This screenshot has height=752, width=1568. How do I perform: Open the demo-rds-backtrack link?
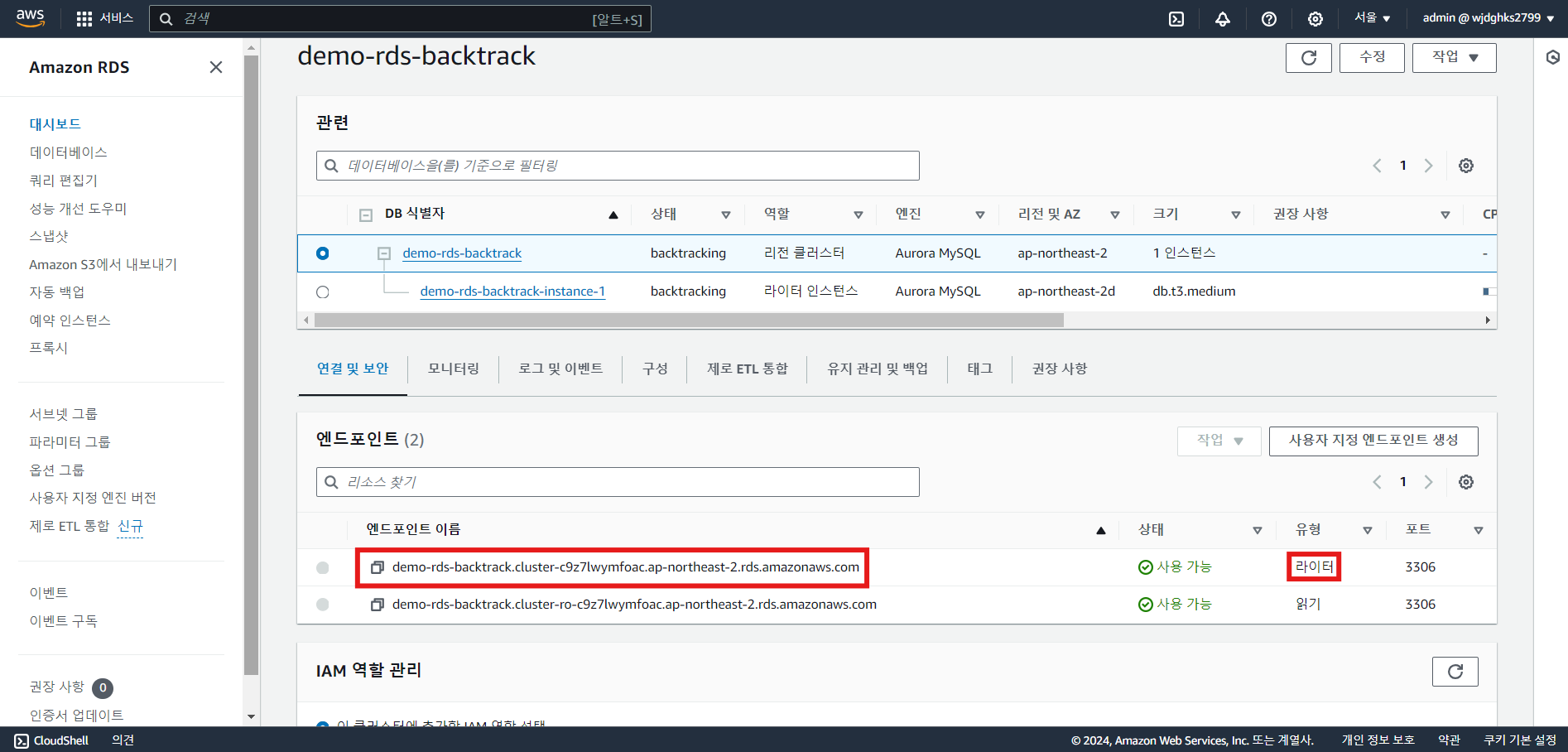pyautogui.click(x=462, y=253)
